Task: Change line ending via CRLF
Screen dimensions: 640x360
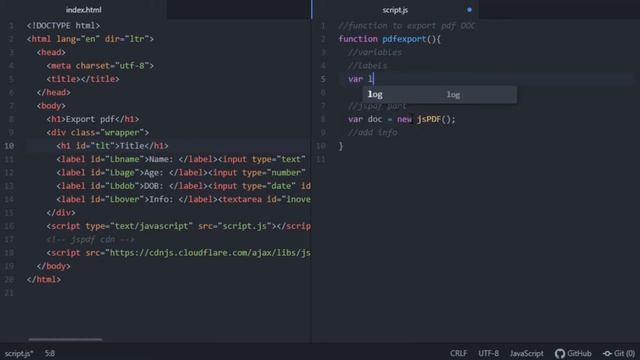Action: pos(458,353)
